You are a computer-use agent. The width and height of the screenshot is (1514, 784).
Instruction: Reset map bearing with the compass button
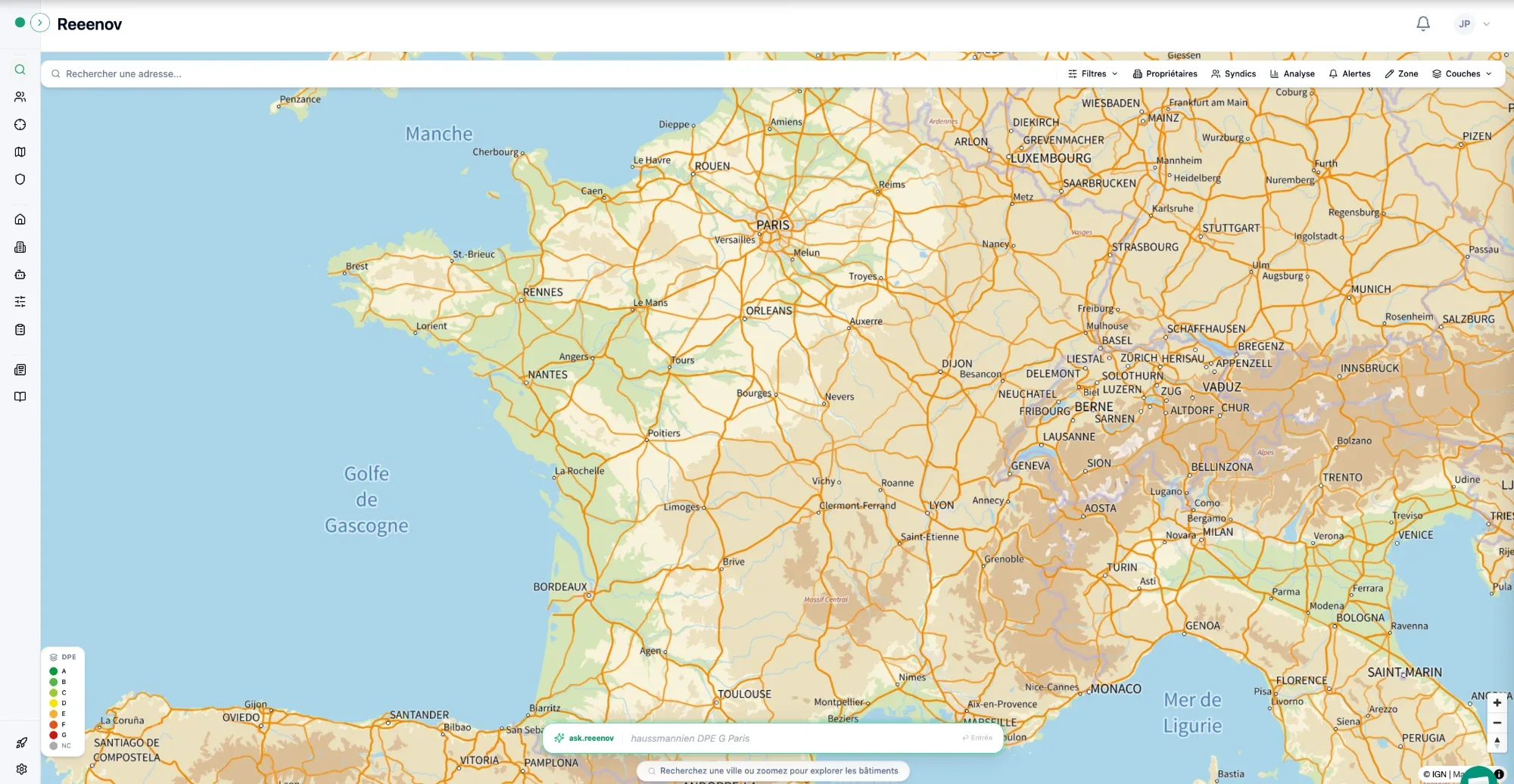[x=1497, y=742]
